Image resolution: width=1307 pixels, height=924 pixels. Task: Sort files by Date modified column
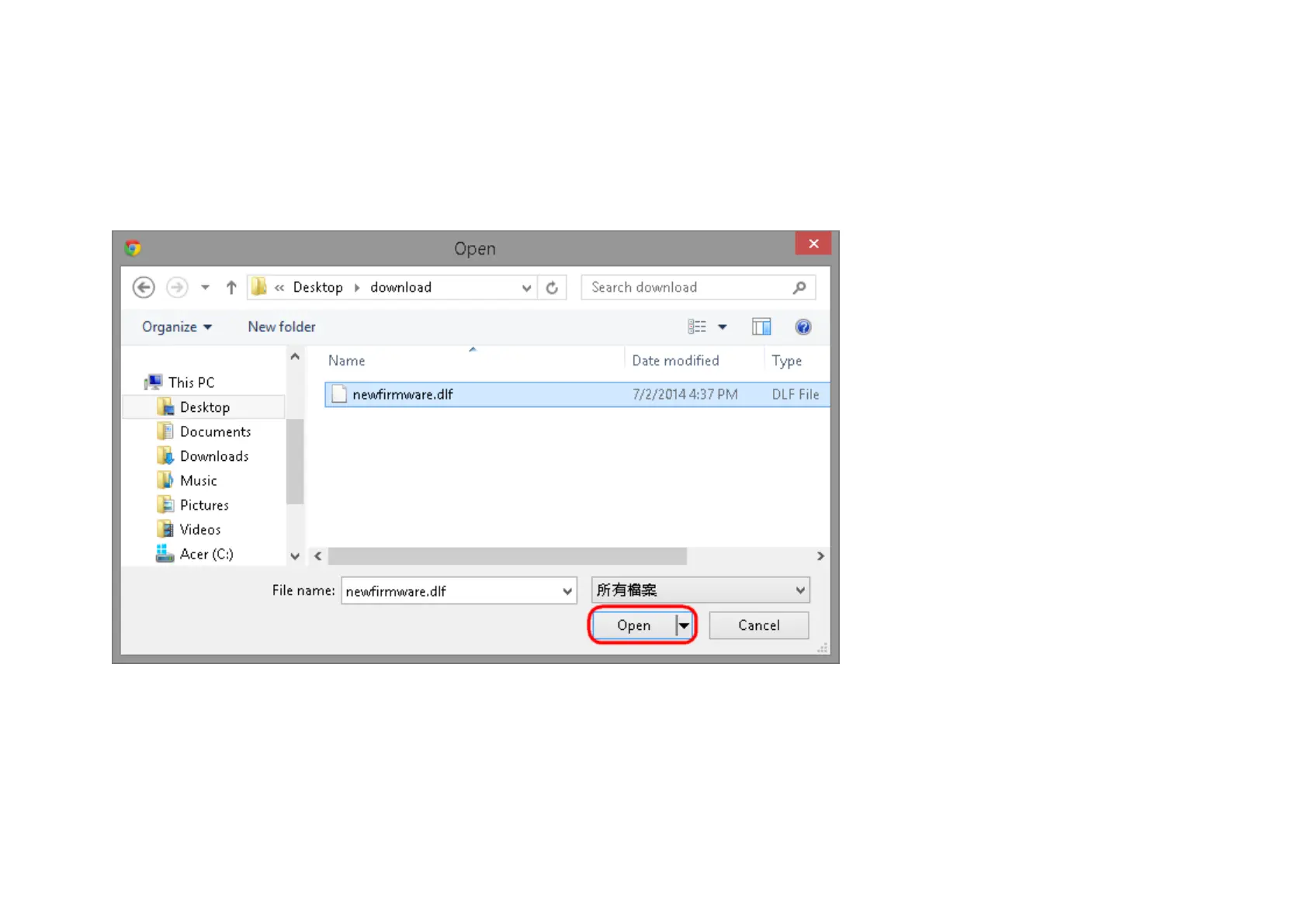pyautogui.click(x=675, y=361)
